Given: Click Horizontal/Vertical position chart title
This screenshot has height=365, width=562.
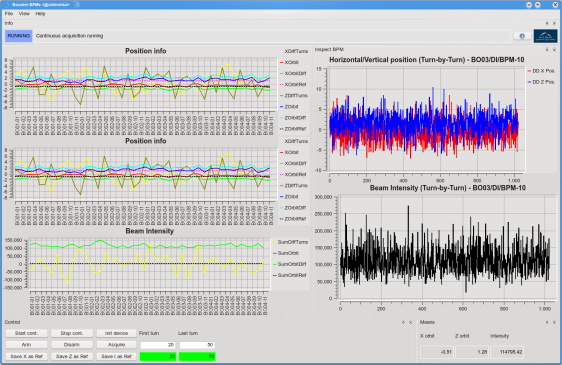Looking at the screenshot, I should 427,60.
